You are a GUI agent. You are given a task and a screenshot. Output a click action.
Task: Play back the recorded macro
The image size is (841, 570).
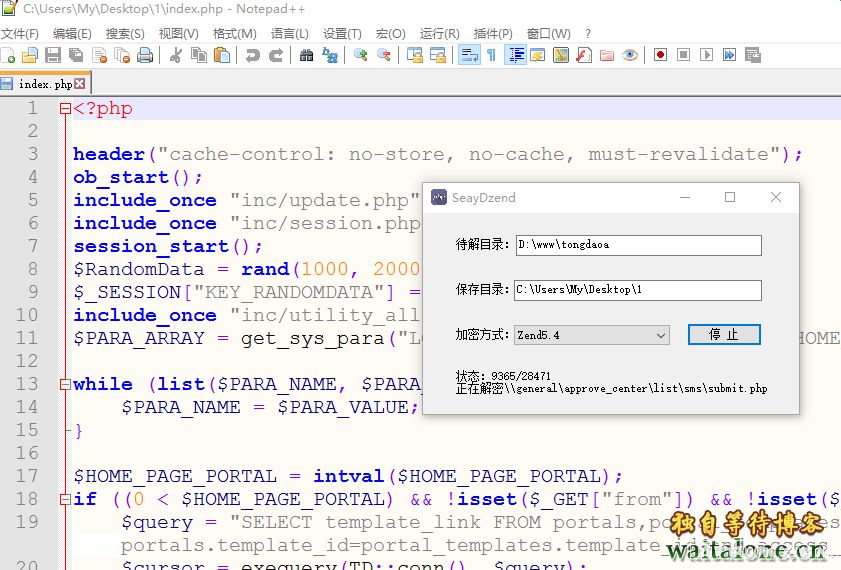[x=706, y=55]
